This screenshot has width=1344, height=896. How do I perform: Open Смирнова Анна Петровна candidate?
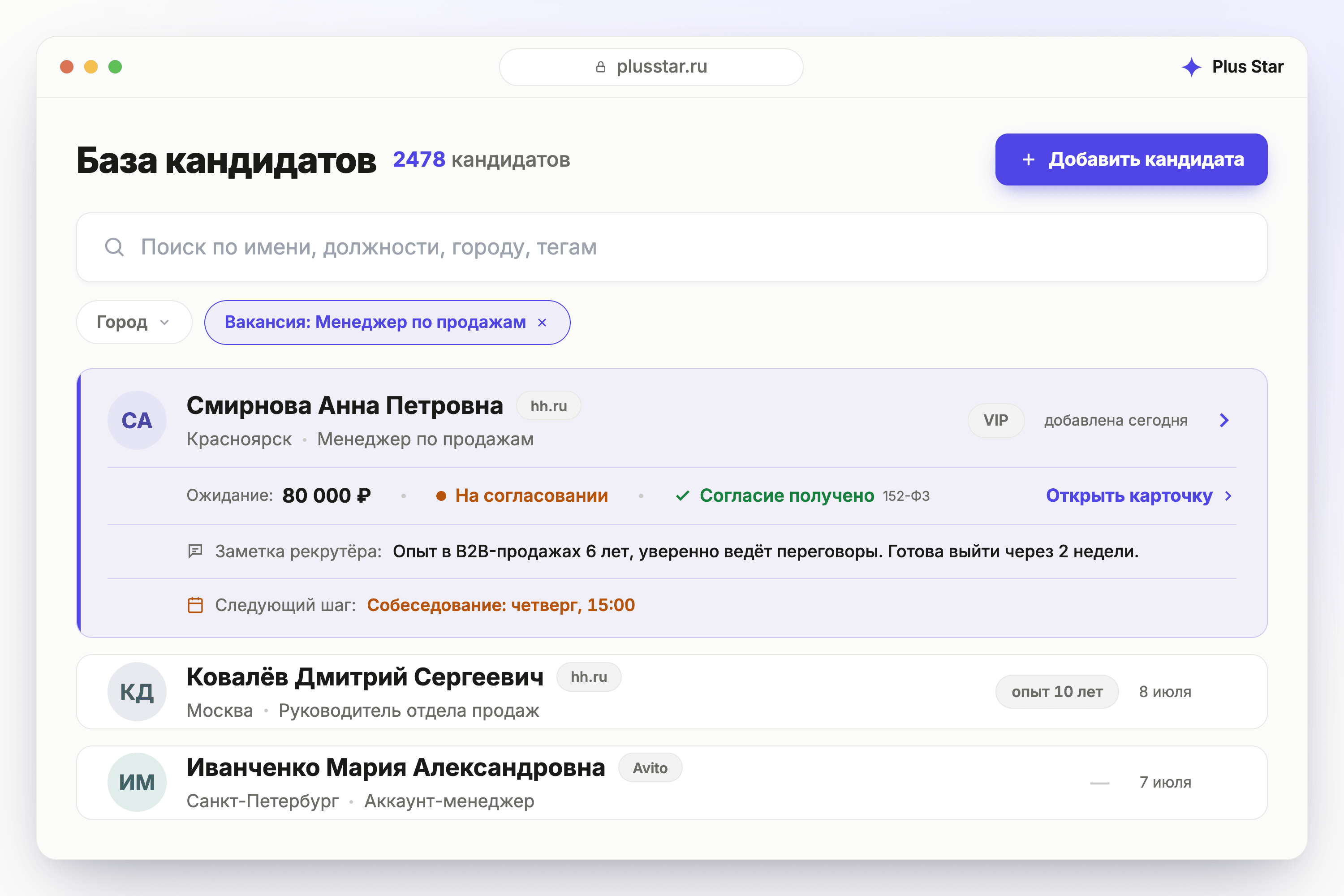pyautogui.click(x=345, y=406)
